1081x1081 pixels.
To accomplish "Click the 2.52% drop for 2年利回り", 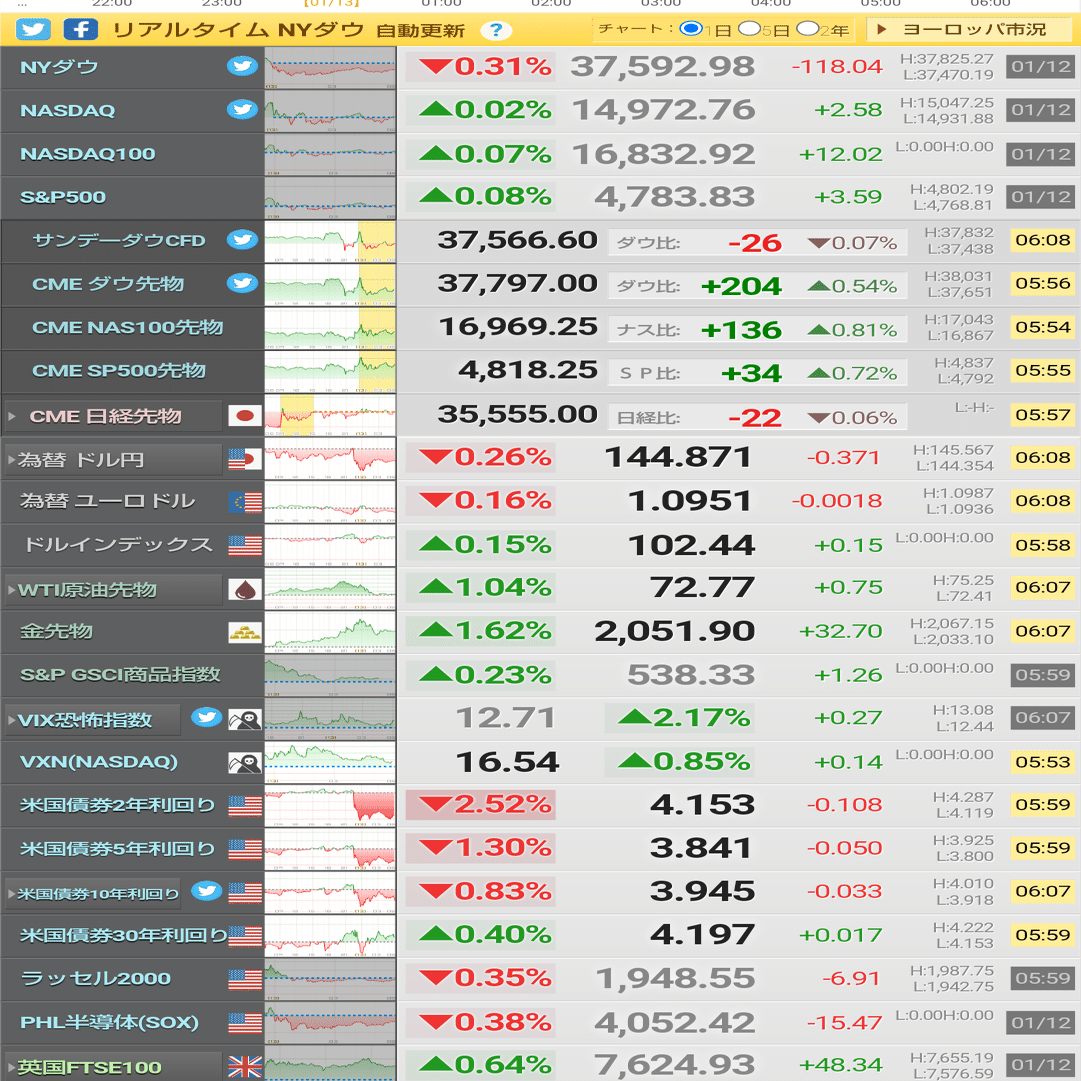I will click(481, 805).
